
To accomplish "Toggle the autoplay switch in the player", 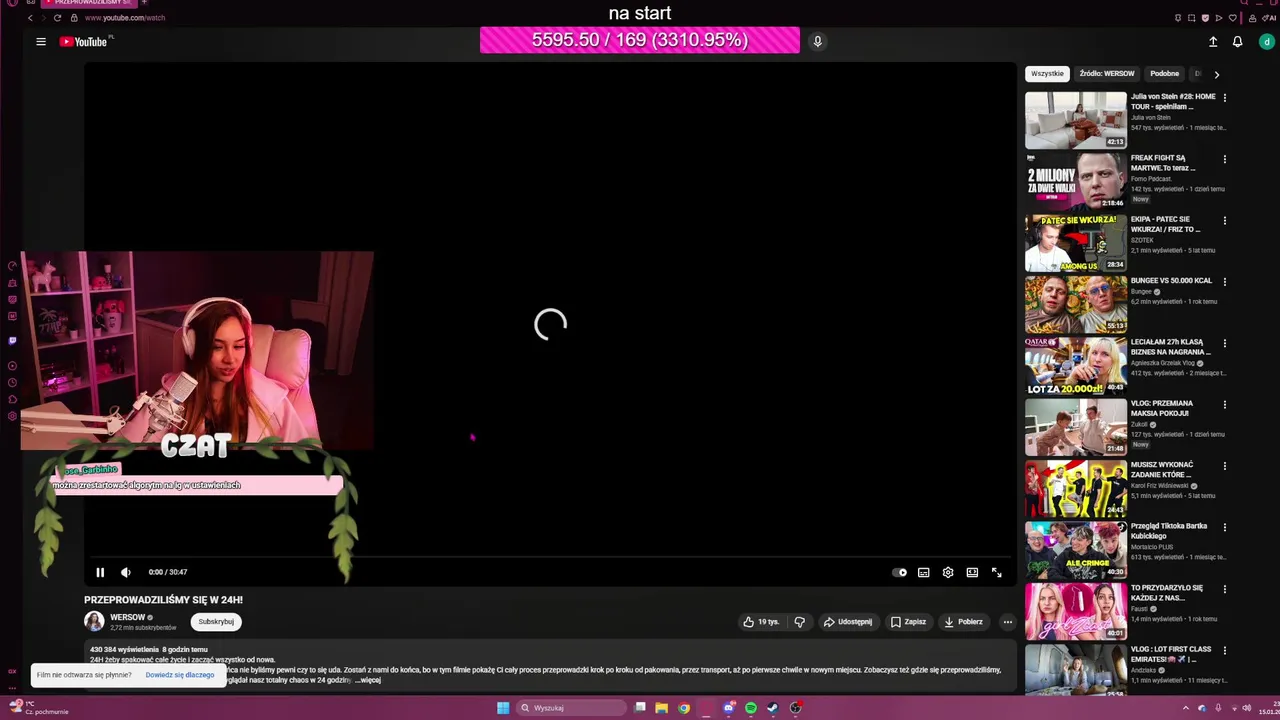I will point(900,573).
